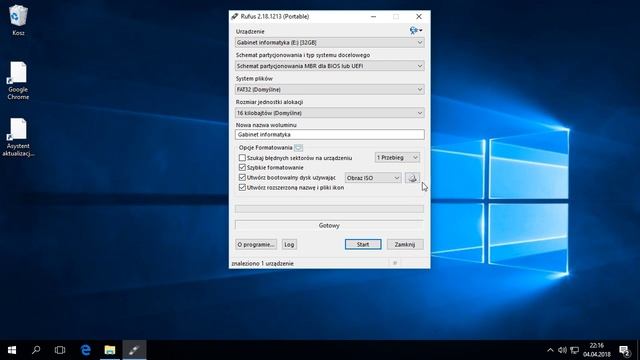Screen dimensions: 640x360
Task: Click status text znaleziono 1 urządzenie
Action: 262,264
